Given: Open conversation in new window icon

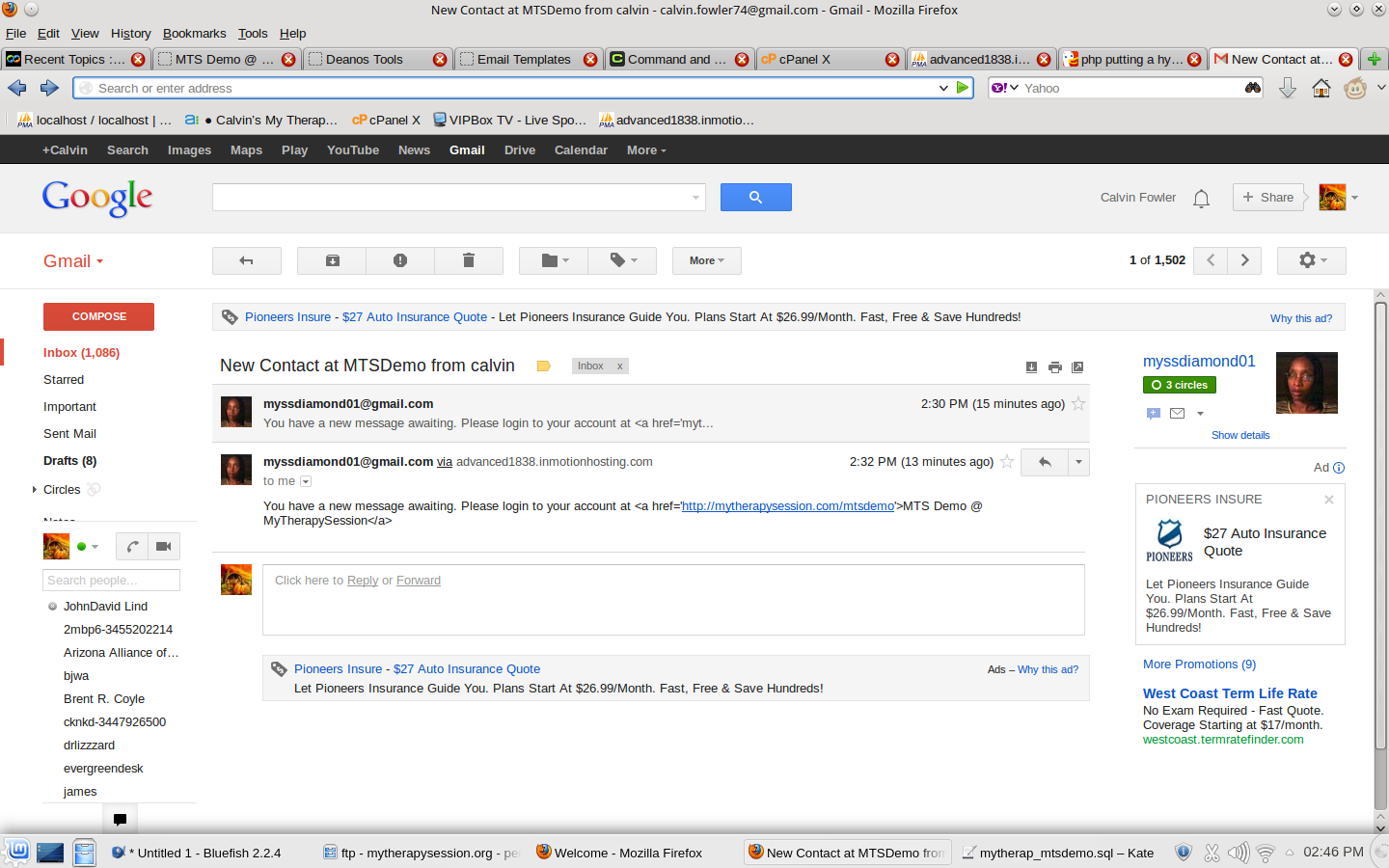Looking at the screenshot, I should click(x=1078, y=366).
